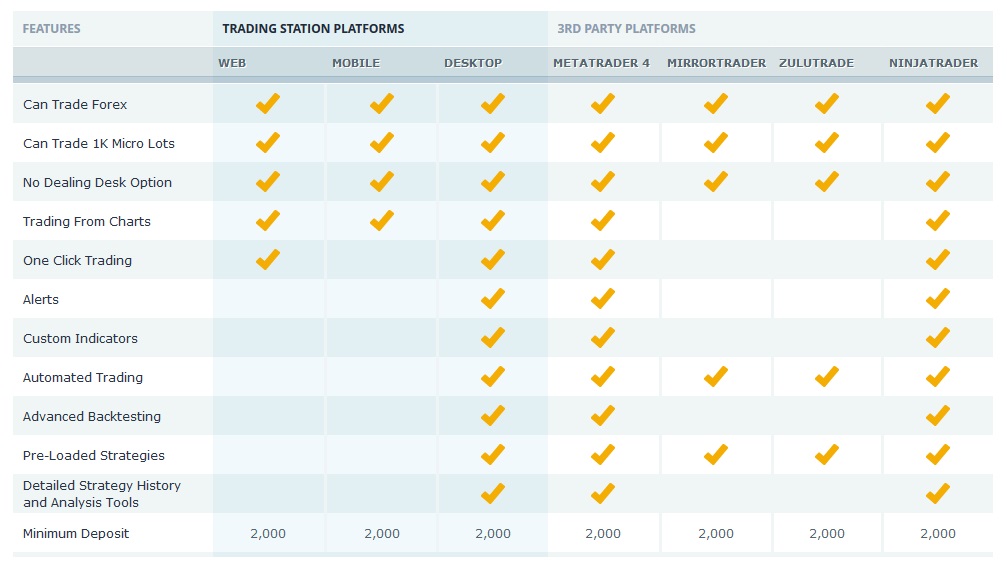1007x565 pixels.
Task: Click the Web checkmark for Can Trade Forex
Action: (x=268, y=103)
